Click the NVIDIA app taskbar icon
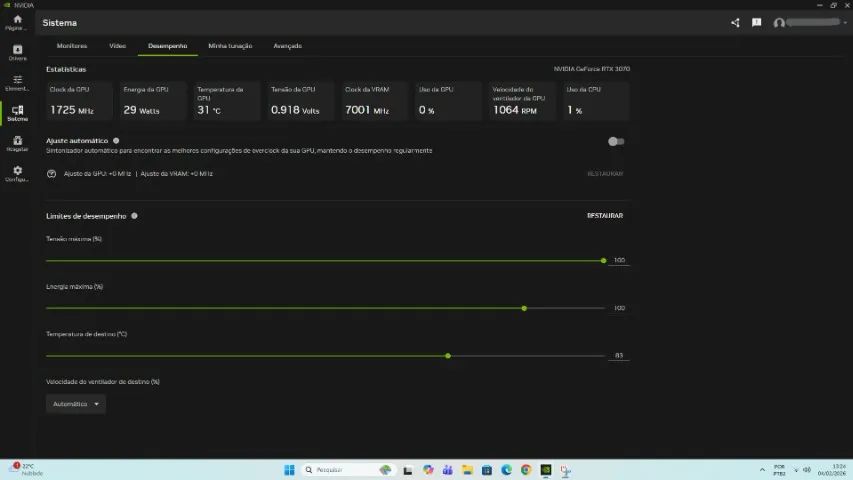The height and width of the screenshot is (480, 853). click(x=546, y=470)
